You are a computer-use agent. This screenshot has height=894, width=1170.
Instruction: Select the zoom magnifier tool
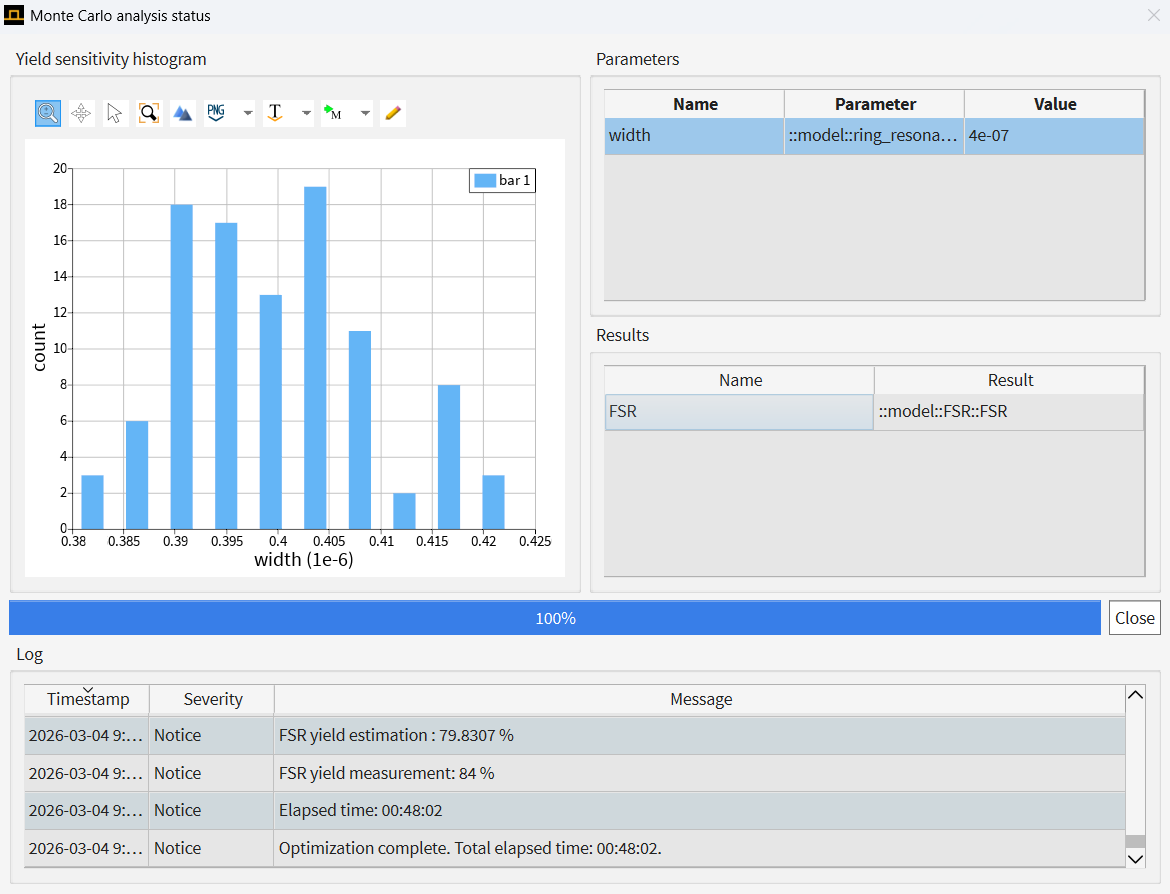[48, 113]
